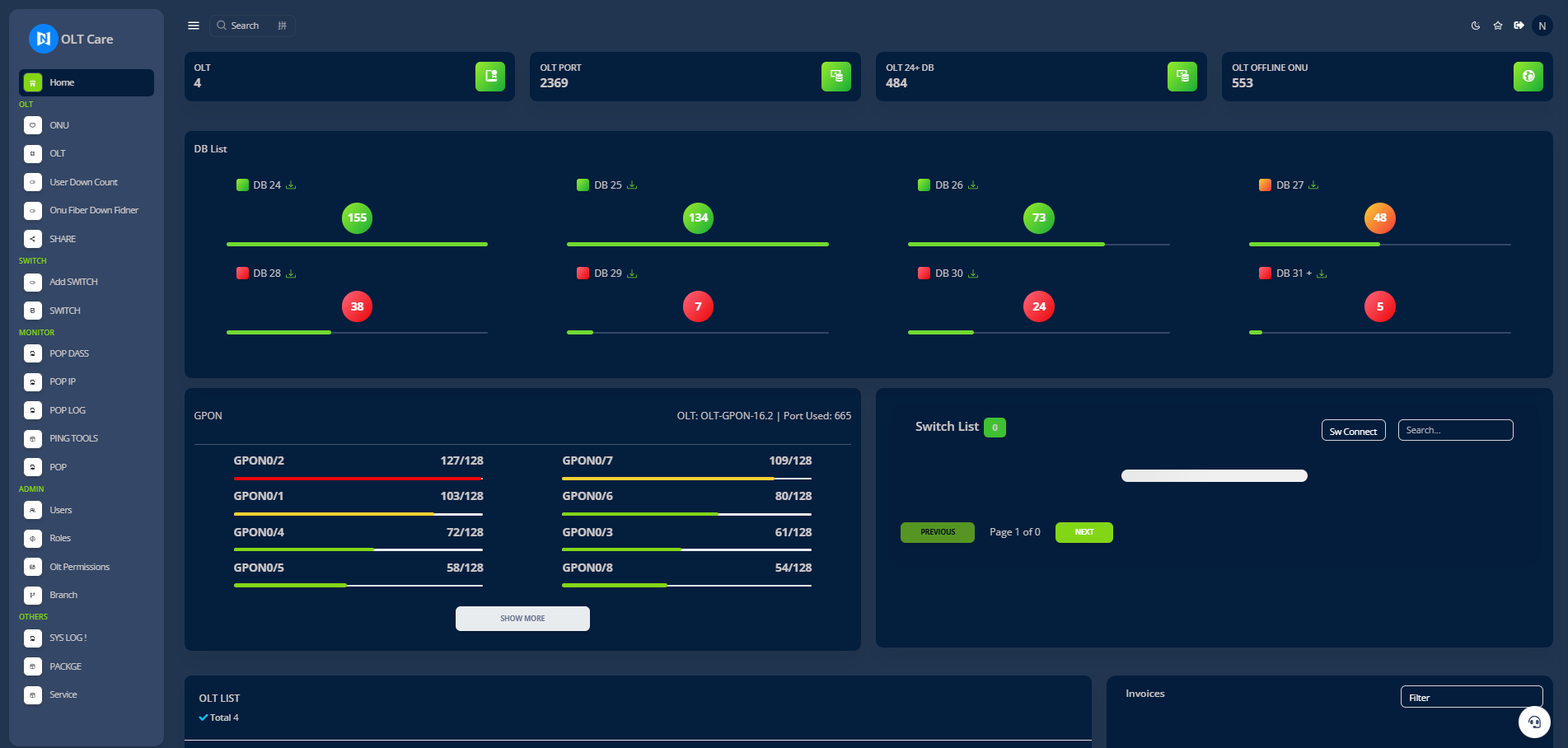This screenshot has width=1568, height=748.
Task: Click the red status square beside DB 28
Action: (x=241, y=273)
